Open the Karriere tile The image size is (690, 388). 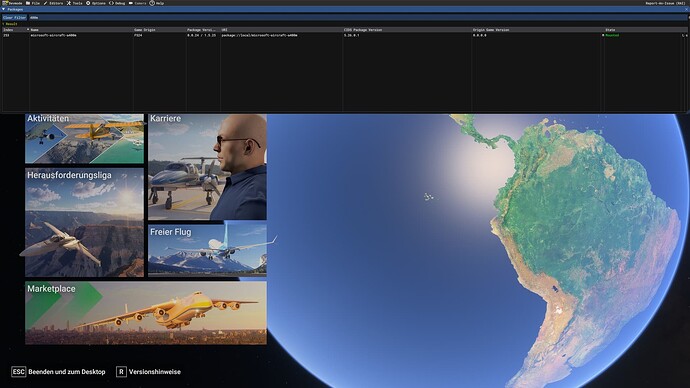207,167
